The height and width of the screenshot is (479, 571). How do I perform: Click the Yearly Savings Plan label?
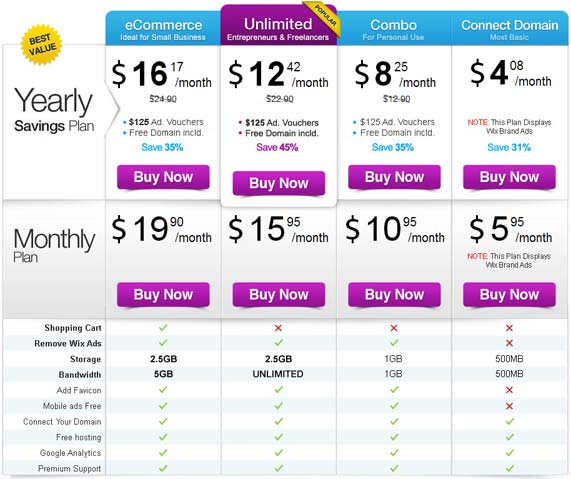[54, 110]
